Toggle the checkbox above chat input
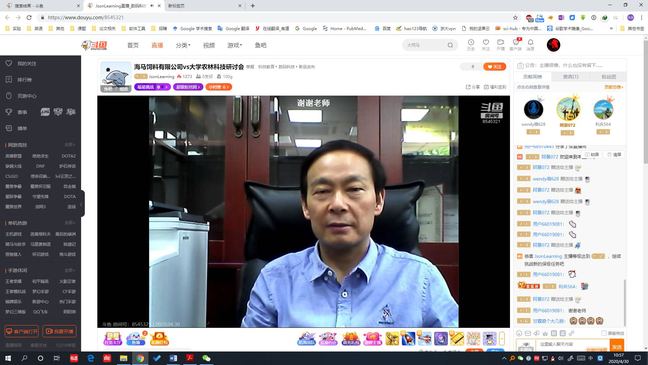Viewport: 648px width, 365px height. [x=604, y=333]
